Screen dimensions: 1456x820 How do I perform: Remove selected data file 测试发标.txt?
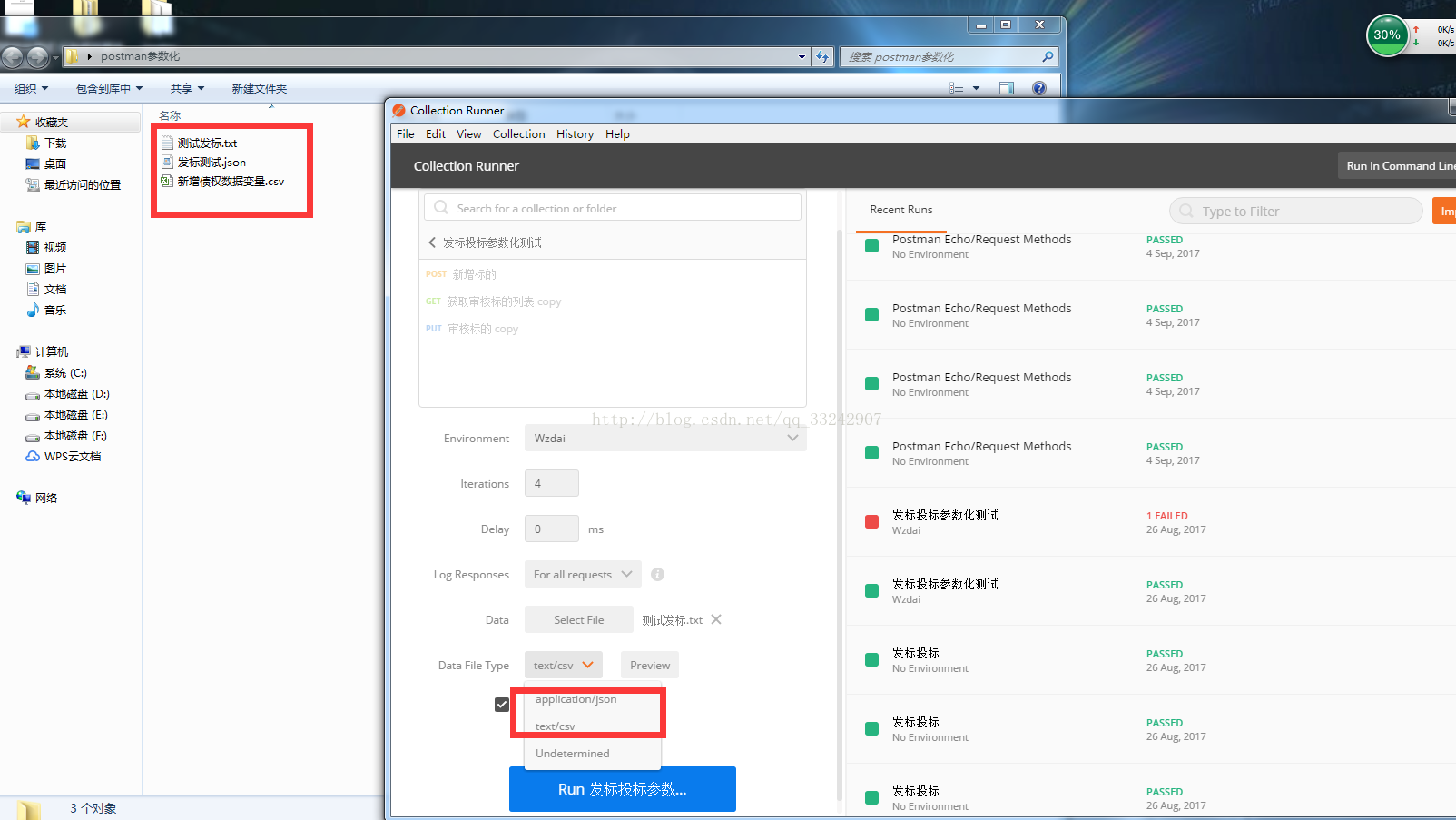coord(716,619)
